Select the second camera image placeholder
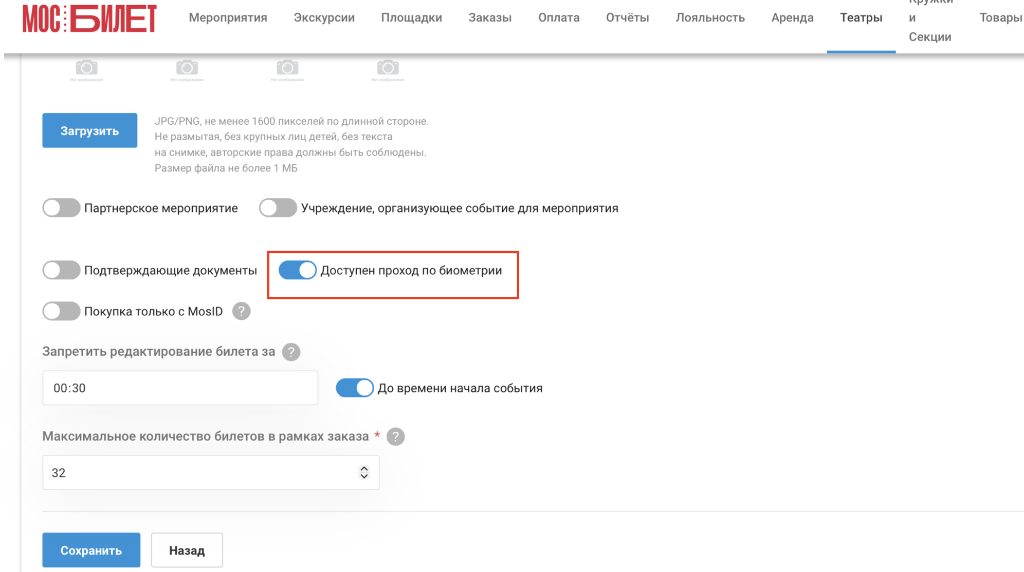 (x=187, y=70)
